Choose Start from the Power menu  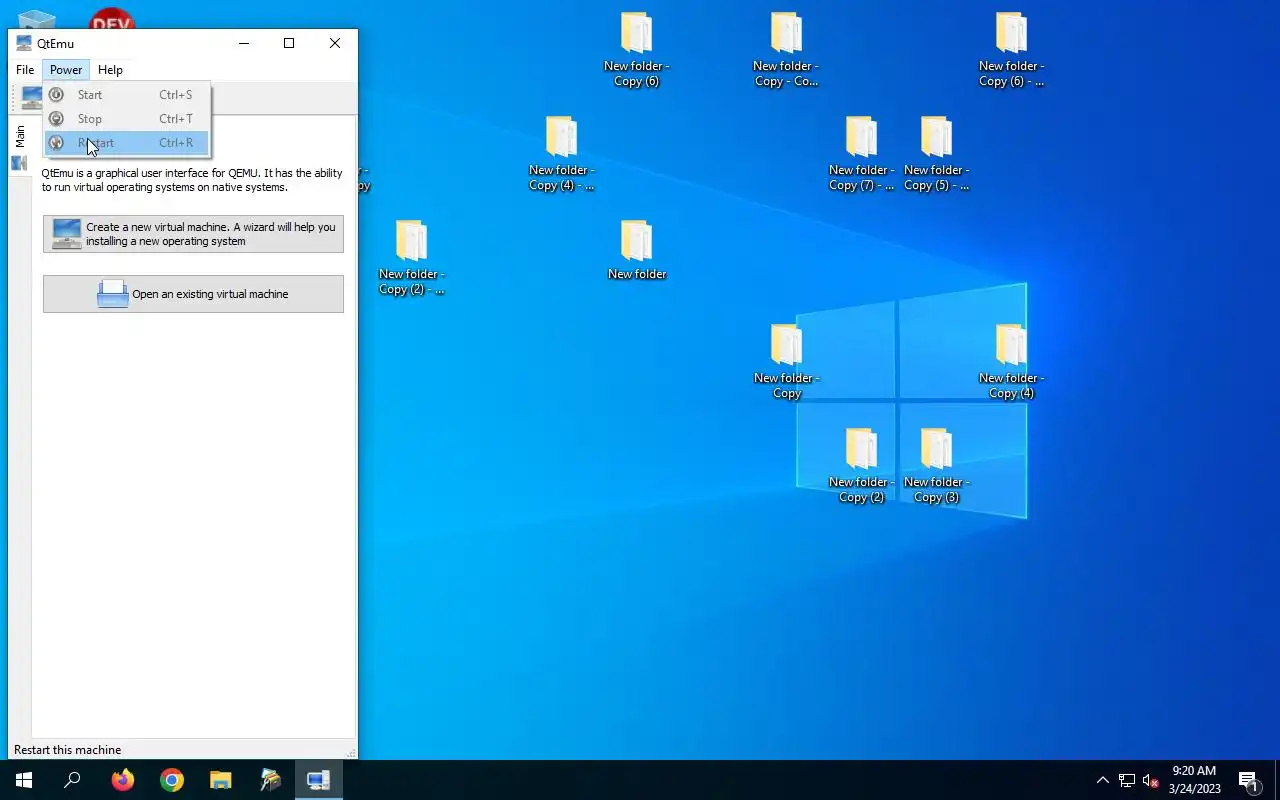coord(127,95)
